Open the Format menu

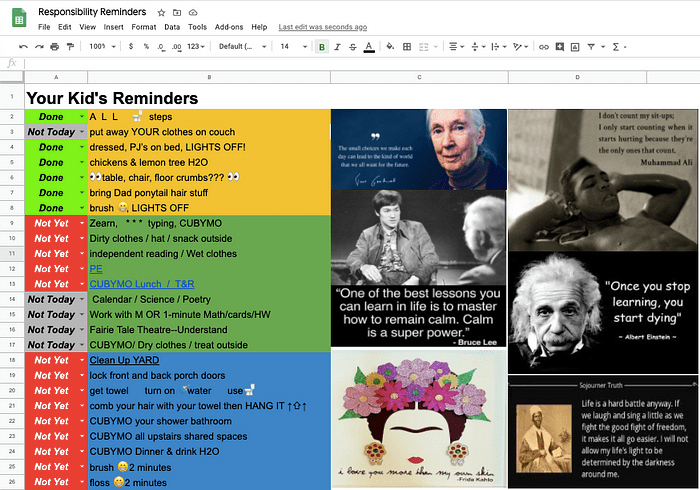pos(144,27)
